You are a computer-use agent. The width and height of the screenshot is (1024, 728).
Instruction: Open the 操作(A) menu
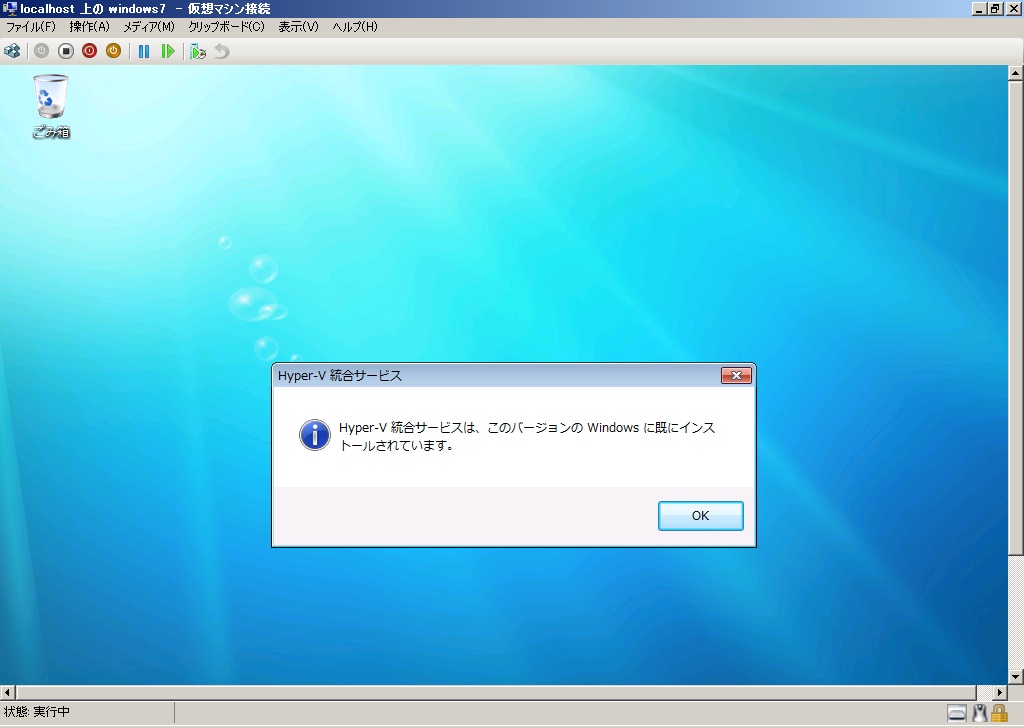pos(89,27)
